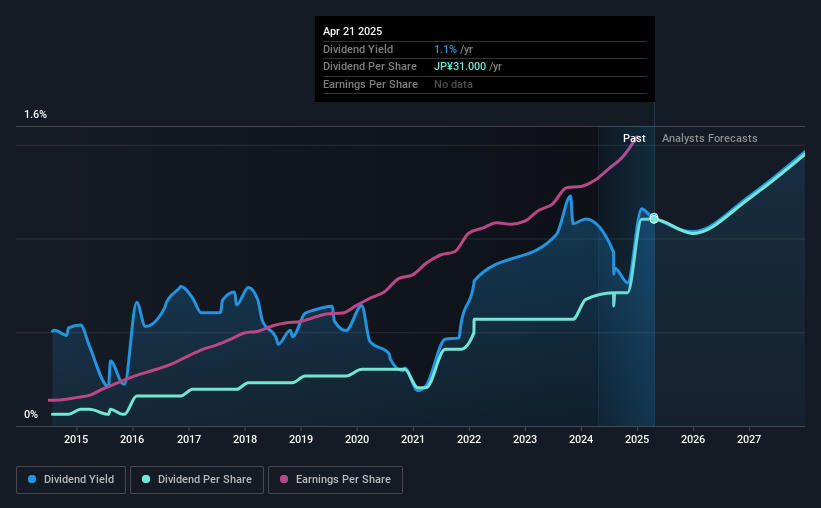Viewport: 821px width, 508px height.
Task: Click the Apr 21 2025 tooltip date header
Action: tap(352, 31)
